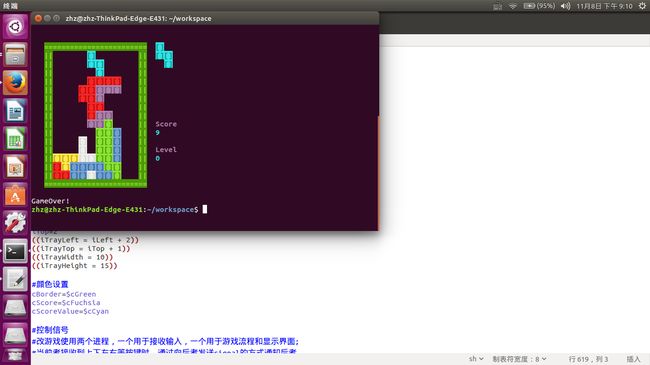This screenshot has width=650, height=365.
Task: Open System Settings gear-and-wrench launcher icon
Action: (x=15, y=223)
